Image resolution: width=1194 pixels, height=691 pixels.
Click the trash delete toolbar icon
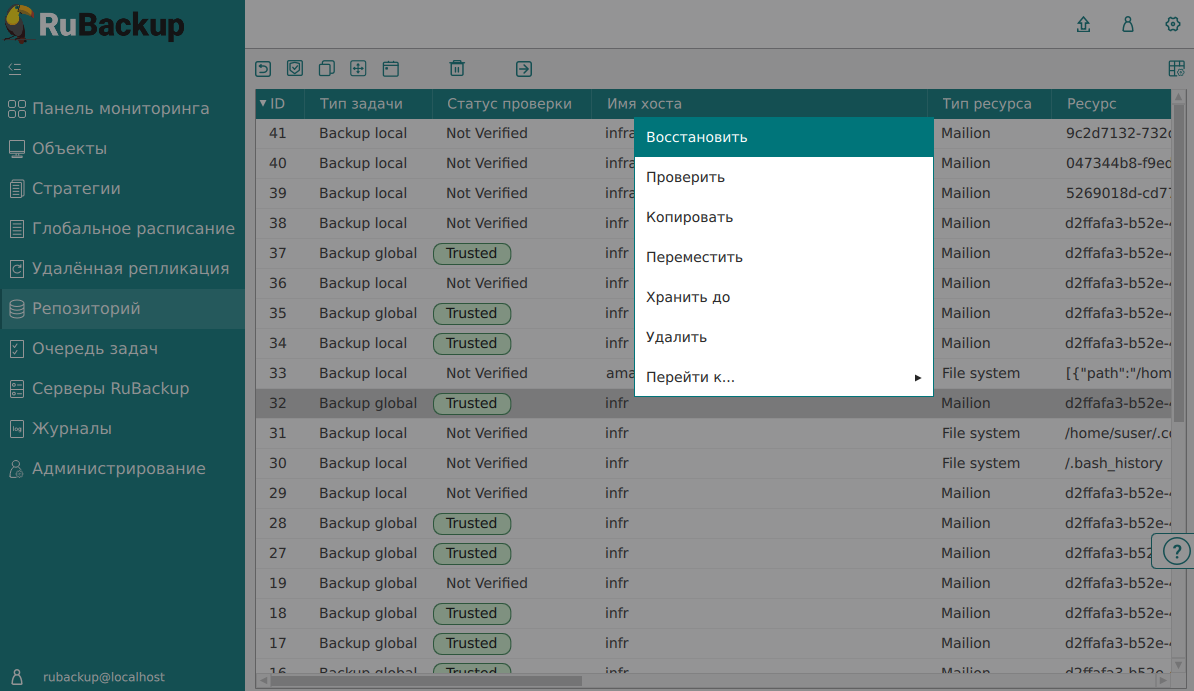[x=457, y=69]
